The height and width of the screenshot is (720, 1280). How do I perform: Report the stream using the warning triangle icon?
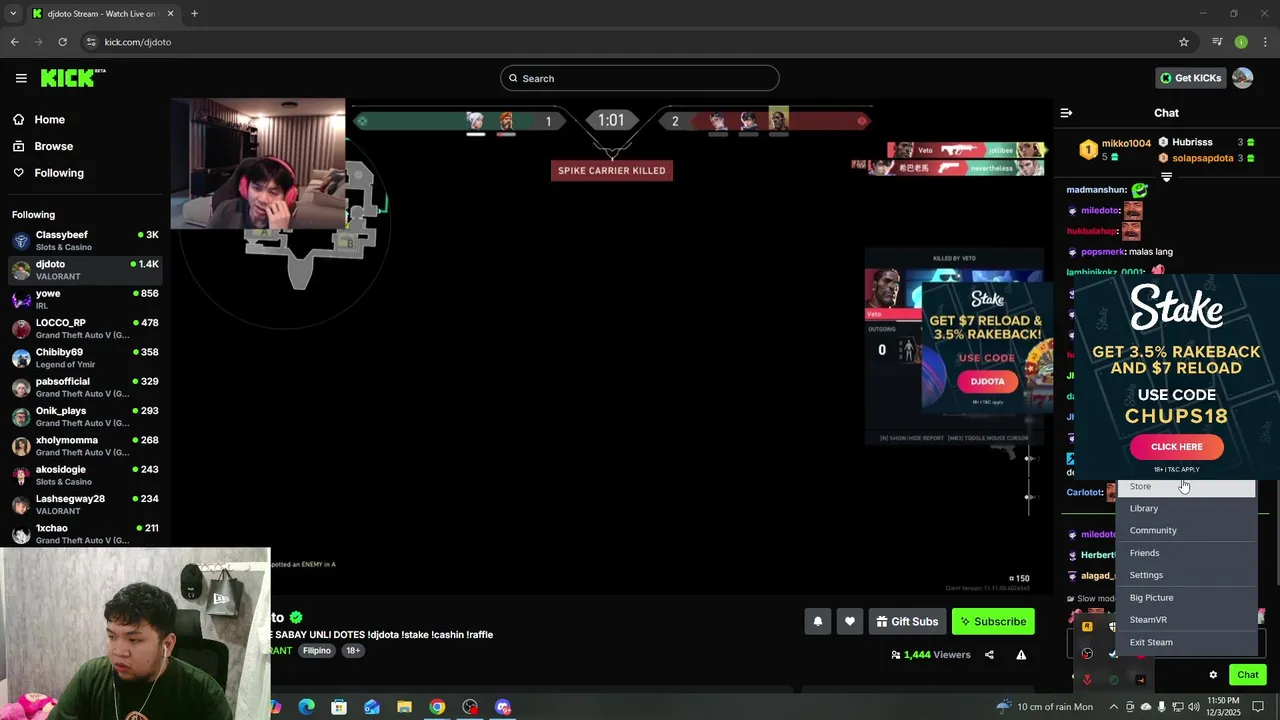[1021, 655]
